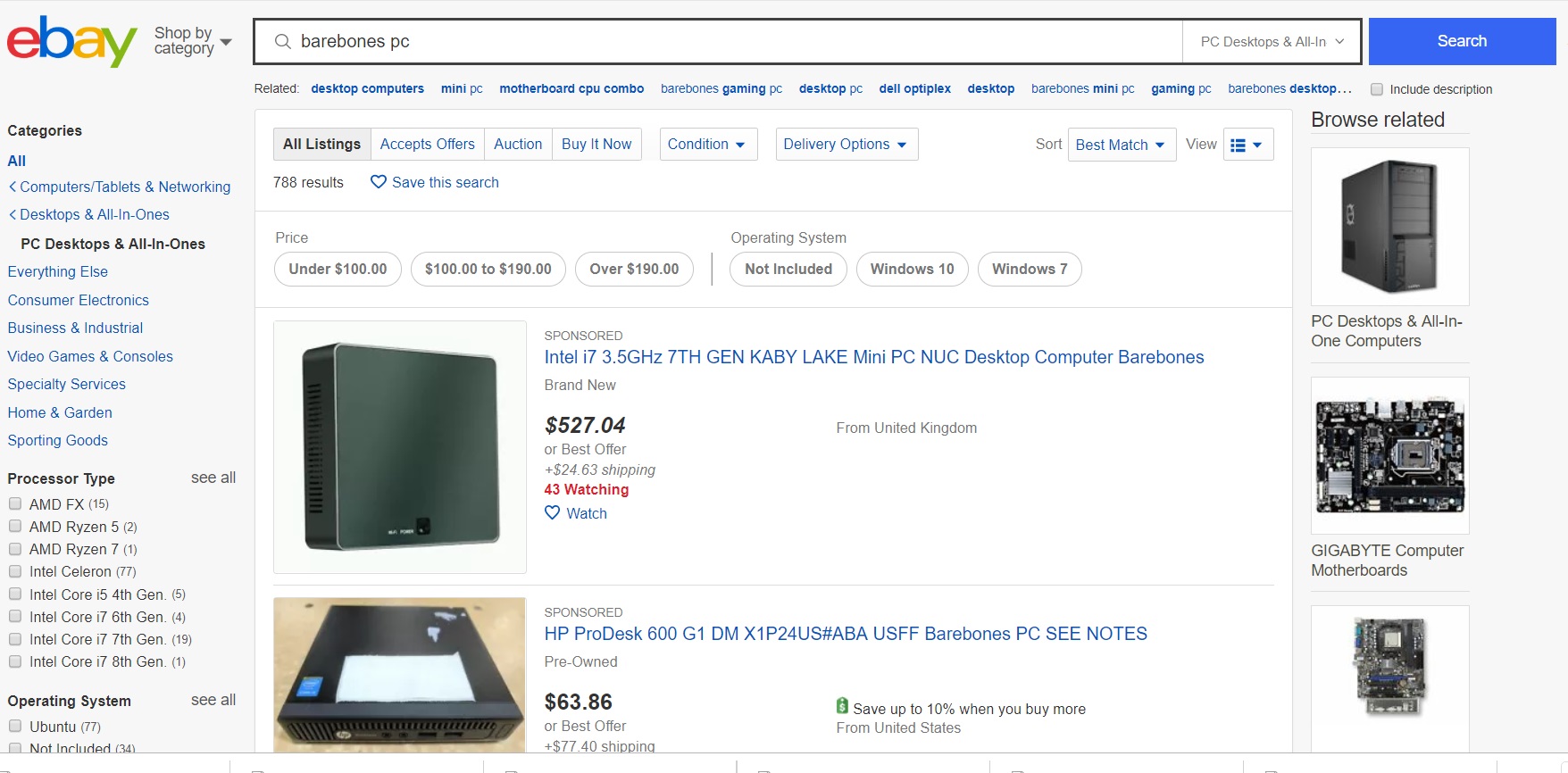Go back to Computers/Tablets & Networking category
Screen dimensions: 1568x773
[x=120, y=187]
